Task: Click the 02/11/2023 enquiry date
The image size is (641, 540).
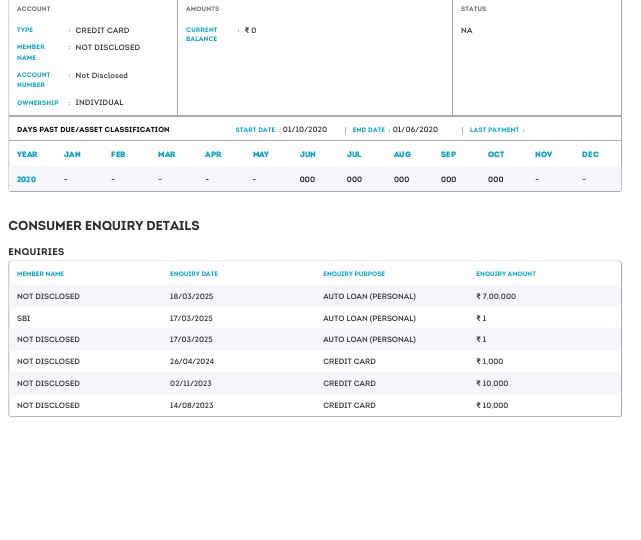Action: tap(191, 384)
